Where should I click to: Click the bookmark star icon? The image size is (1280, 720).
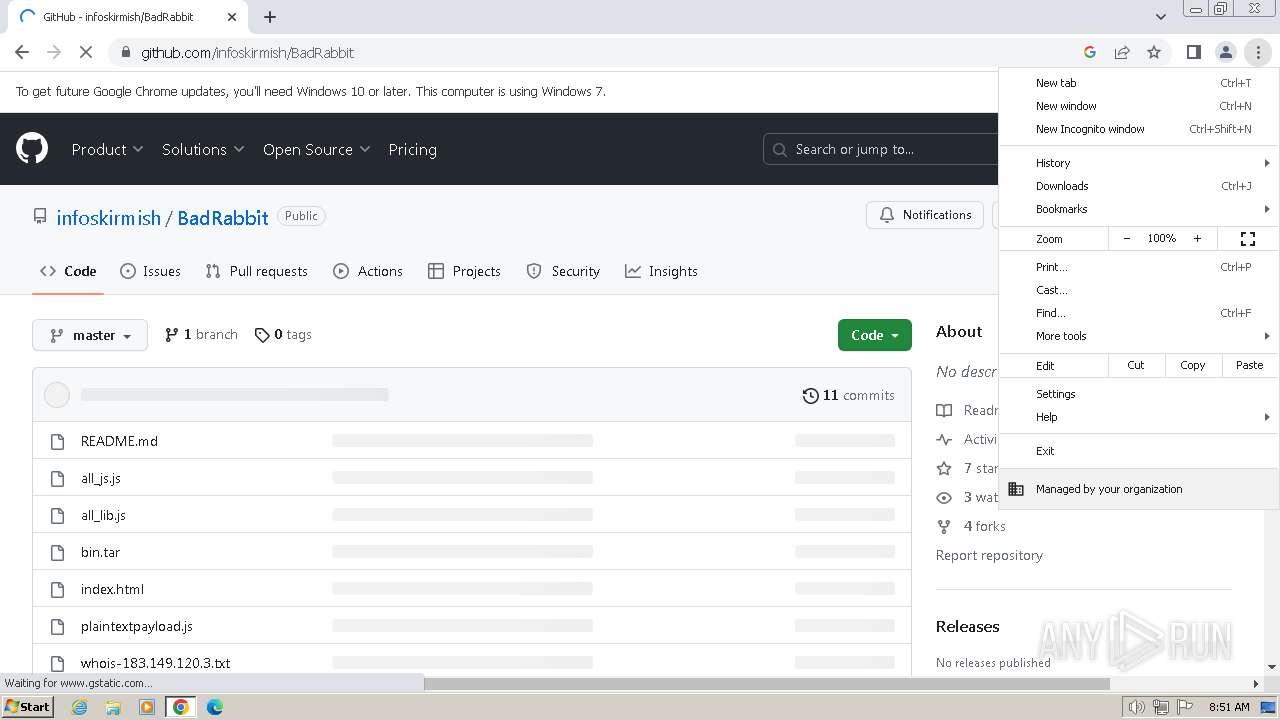[x=1154, y=52]
